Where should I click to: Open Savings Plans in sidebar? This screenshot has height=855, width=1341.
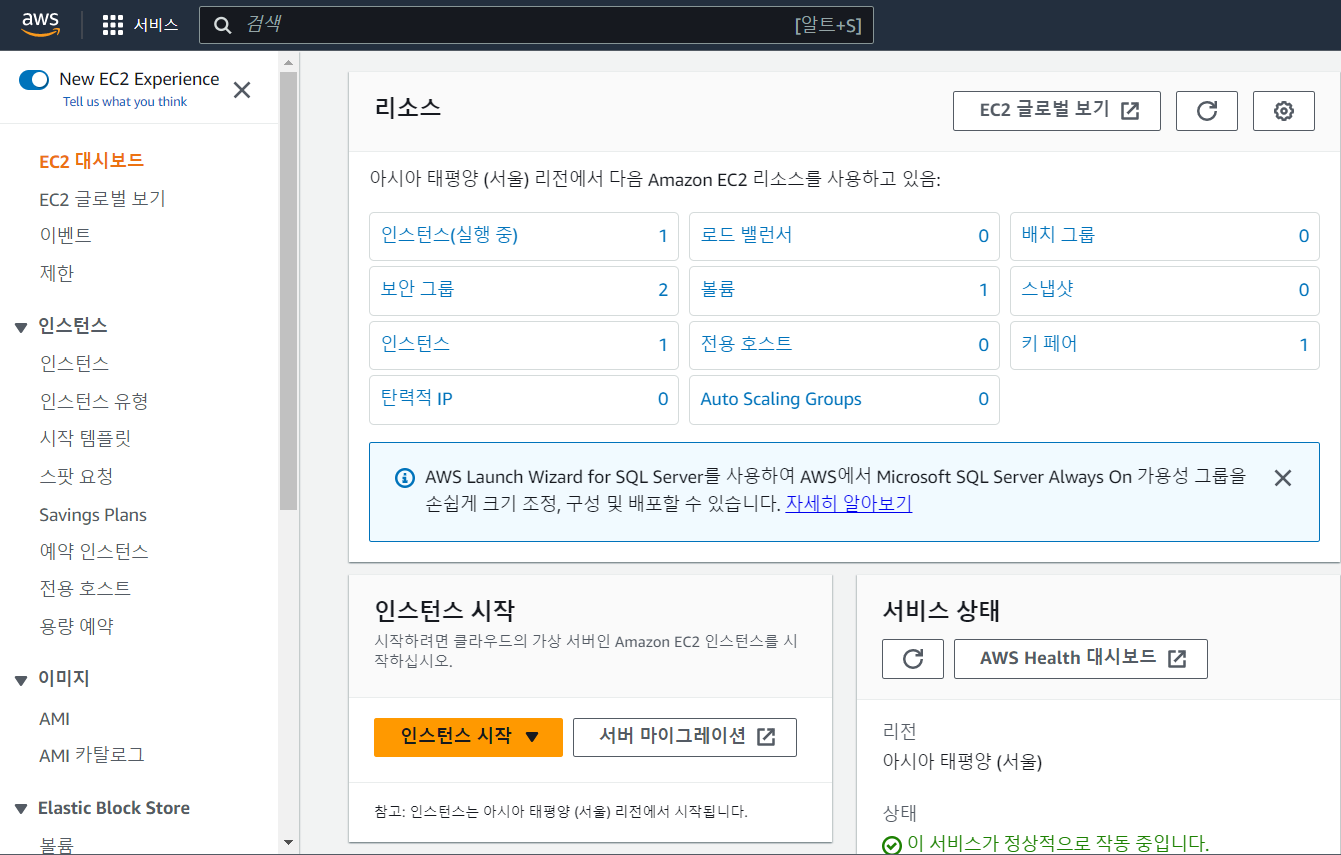[x=93, y=515]
